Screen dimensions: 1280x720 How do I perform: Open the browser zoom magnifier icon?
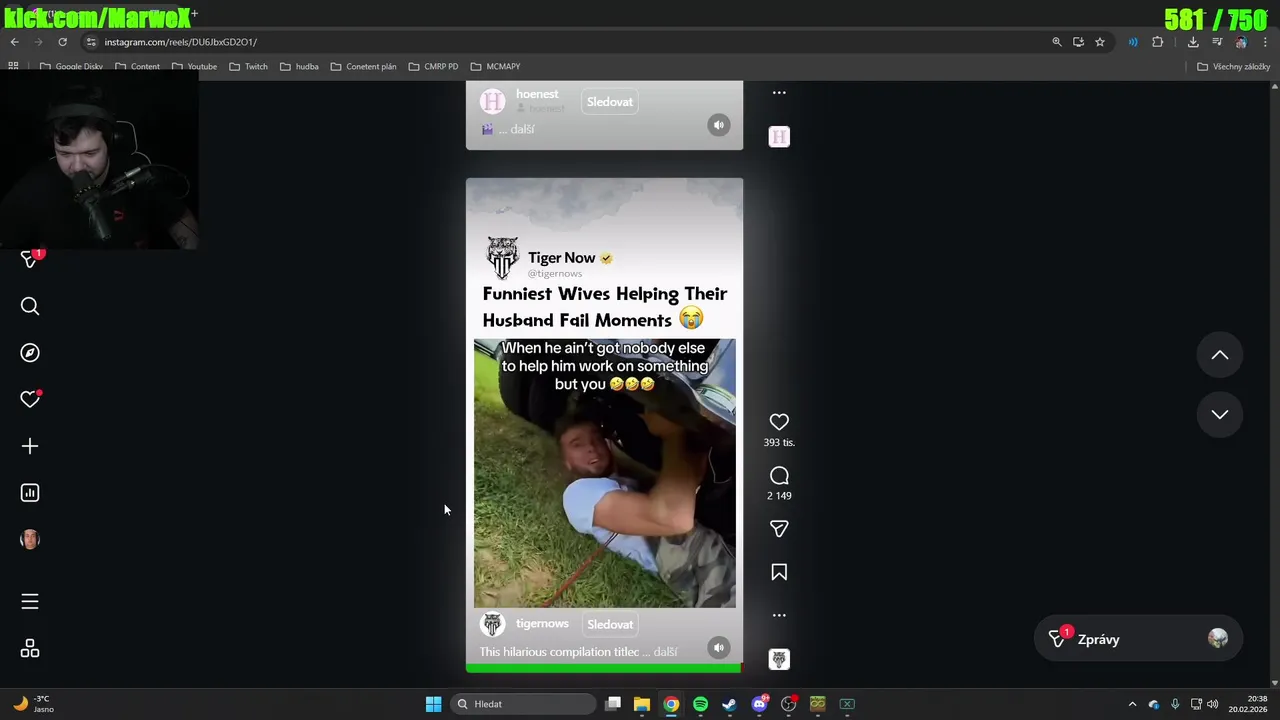(1056, 42)
